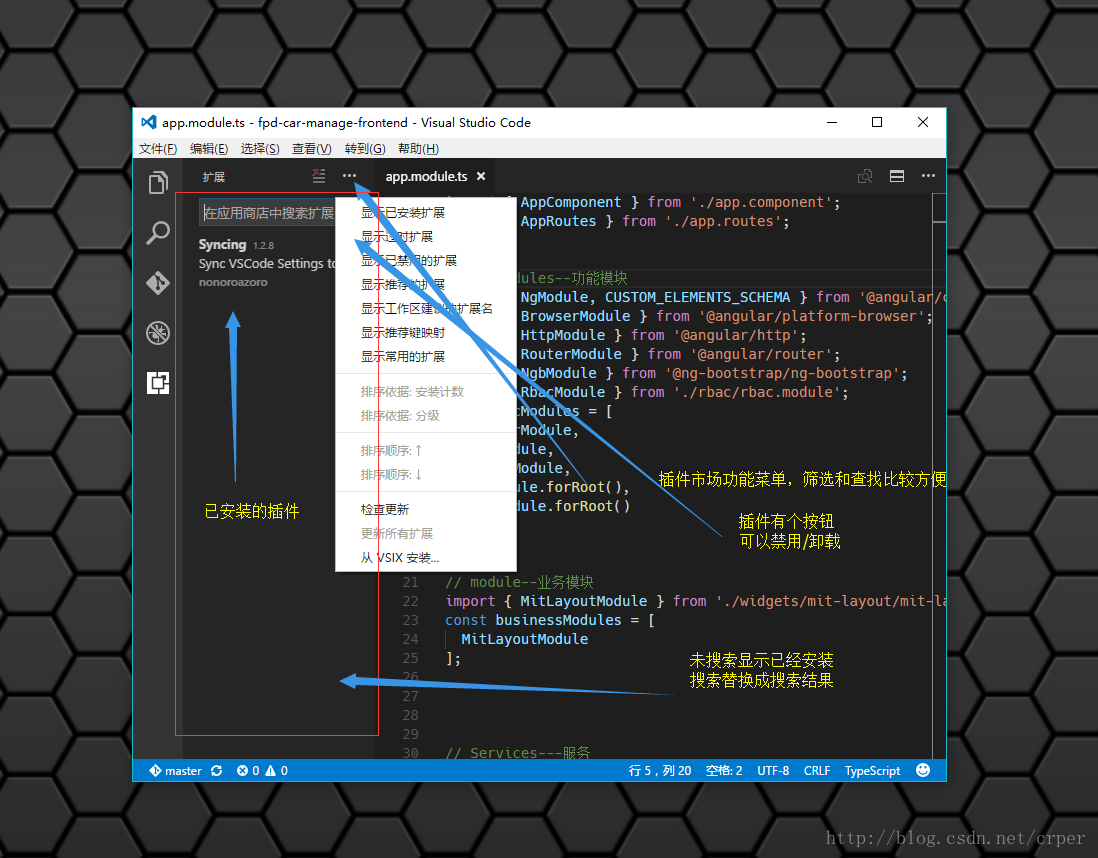Viewport: 1098px width, 858px height.
Task: Open the Debug view icon
Action: click(158, 333)
